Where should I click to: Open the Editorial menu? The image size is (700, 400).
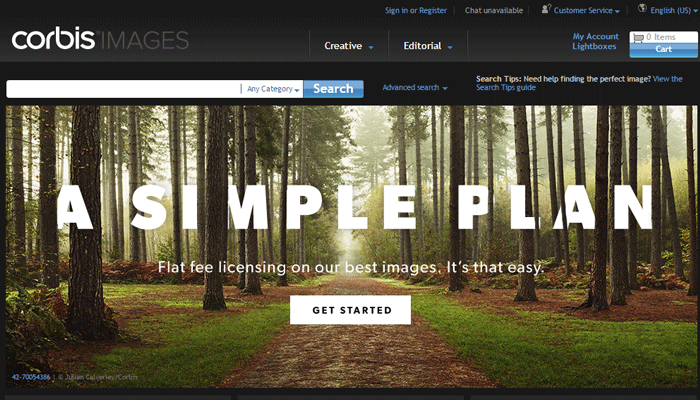422,46
